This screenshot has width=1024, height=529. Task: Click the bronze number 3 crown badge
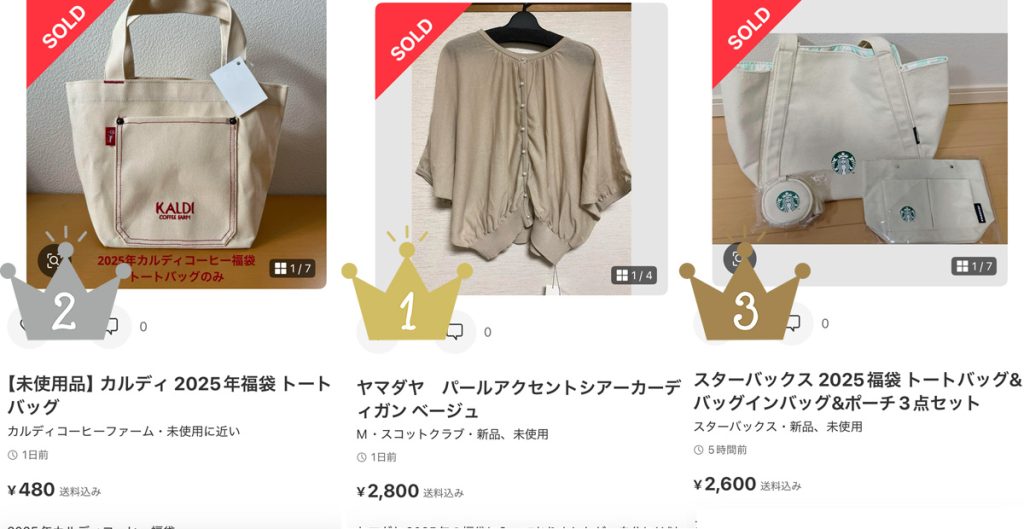click(x=744, y=292)
